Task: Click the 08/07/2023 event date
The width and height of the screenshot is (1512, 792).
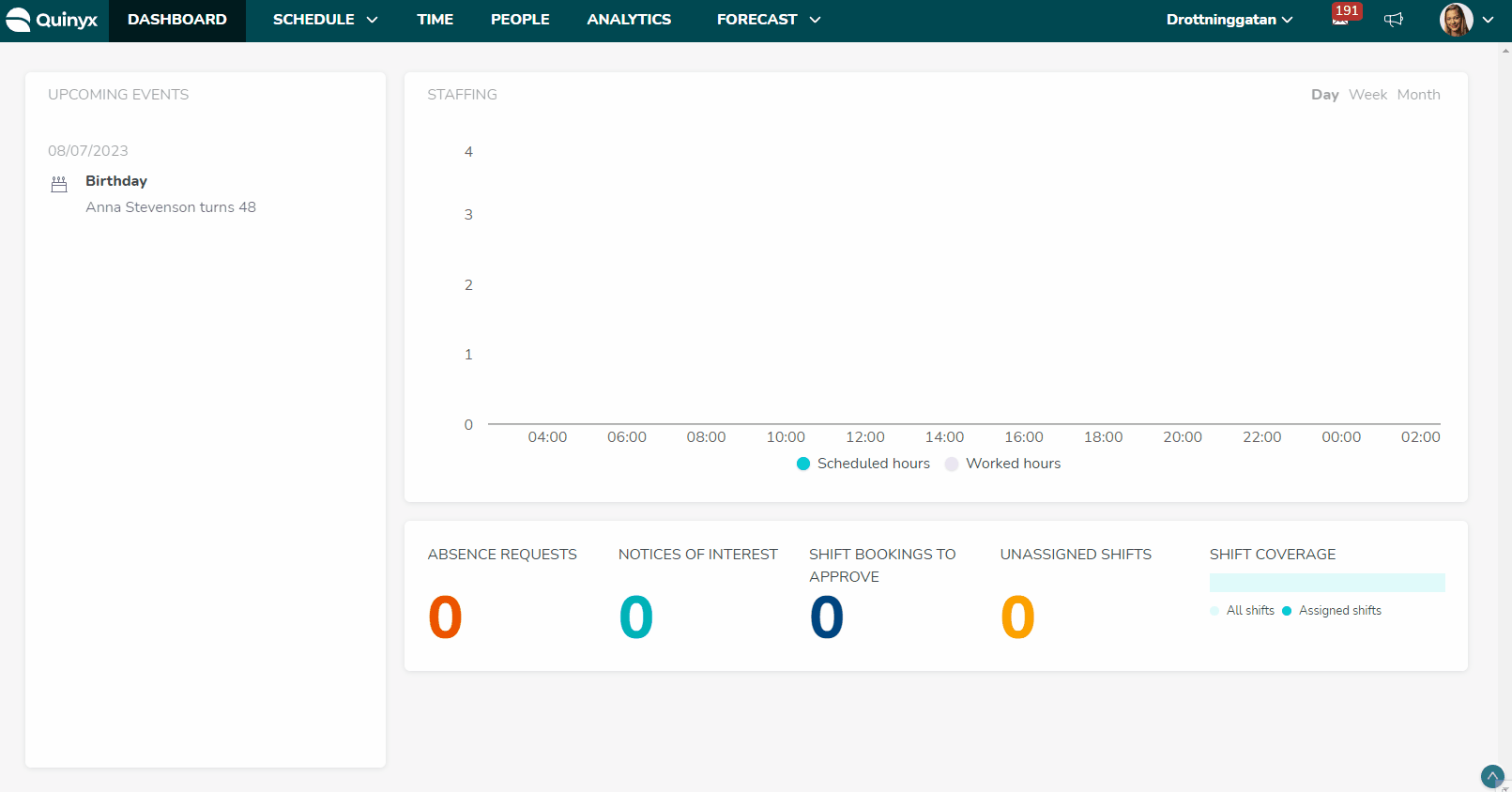Action: [88, 151]
